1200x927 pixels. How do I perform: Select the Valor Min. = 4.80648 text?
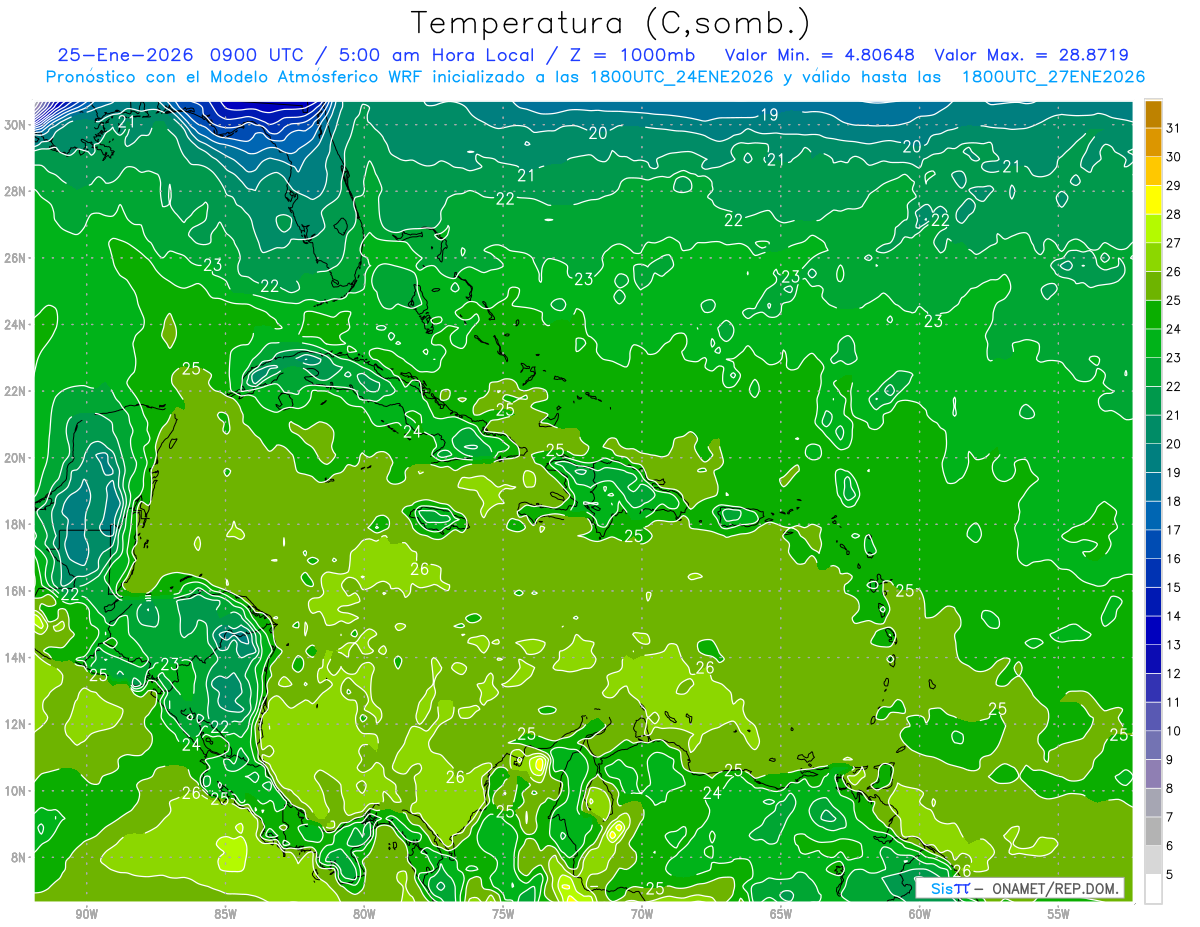[x=819, y=55]
